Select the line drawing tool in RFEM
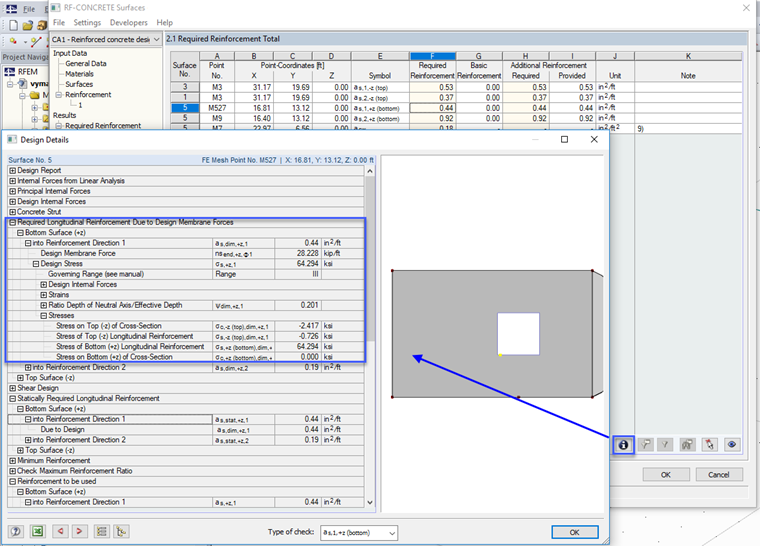This screenshot has height=546, width=760. pos(36,42)
